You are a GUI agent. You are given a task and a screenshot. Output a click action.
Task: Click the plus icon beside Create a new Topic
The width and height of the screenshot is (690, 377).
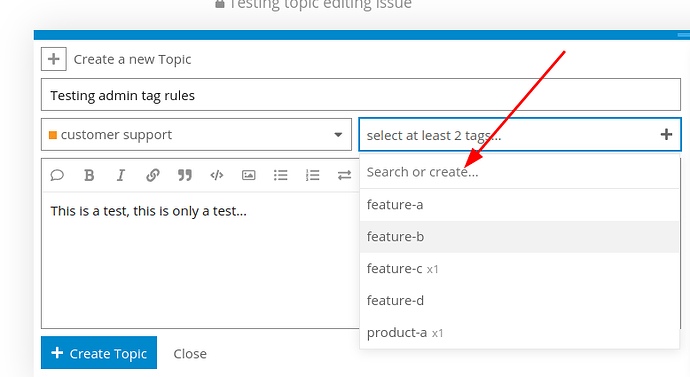pyautogui.click(x=54, y=59)
